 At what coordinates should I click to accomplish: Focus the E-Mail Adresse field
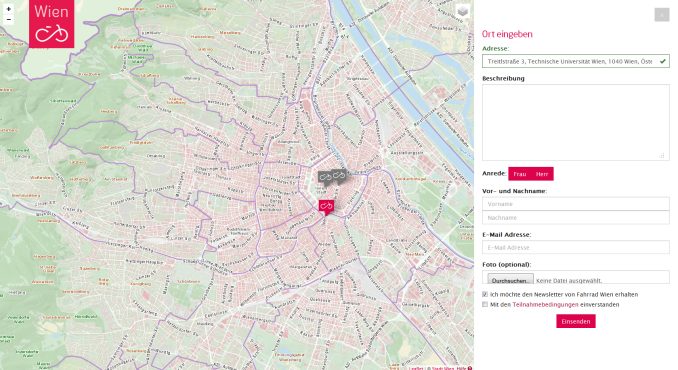point(576,247)
